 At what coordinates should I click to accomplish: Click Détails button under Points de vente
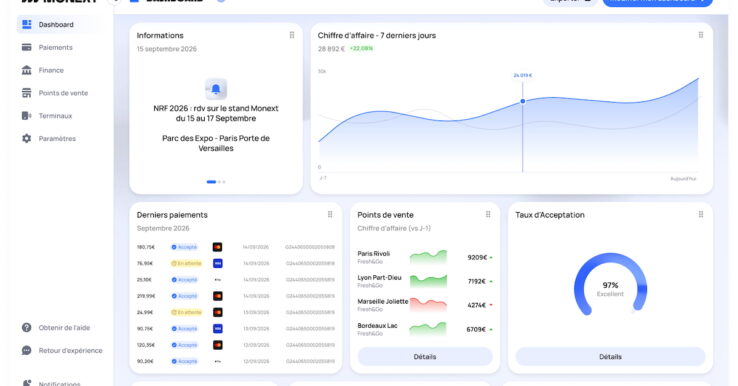pyautogui.click(x=425, y=357)
